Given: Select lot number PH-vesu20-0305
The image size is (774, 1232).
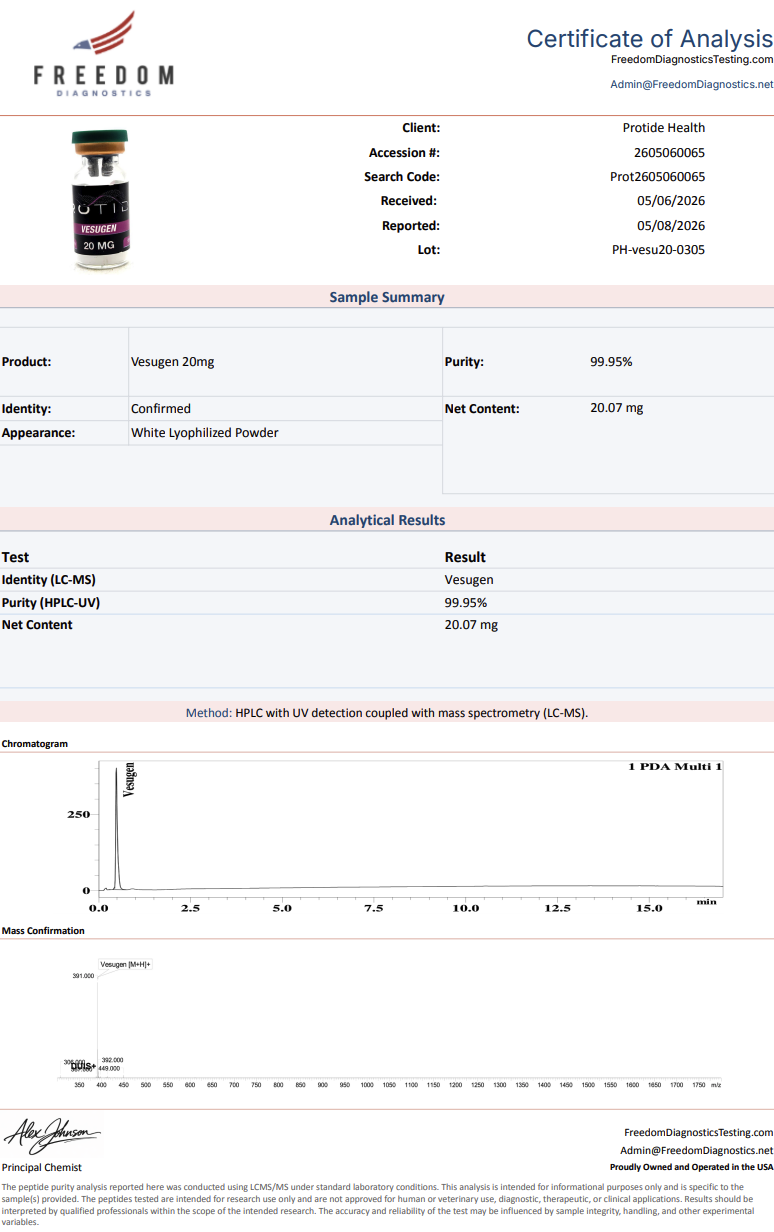Looking at the screenshot, I should [x=659, y=250].
